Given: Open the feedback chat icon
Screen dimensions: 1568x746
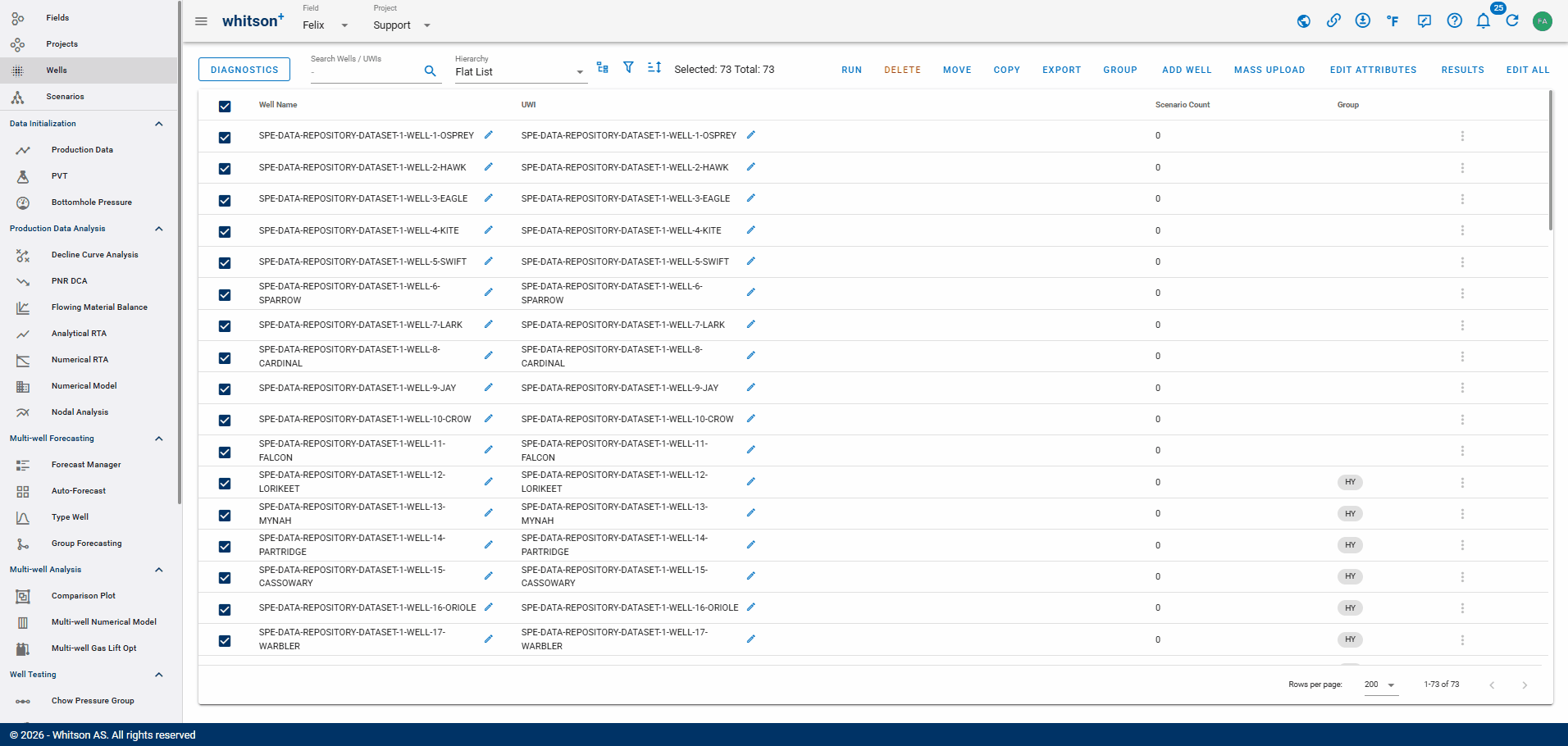Looking at the screenshot, I should click(1424, 21).
